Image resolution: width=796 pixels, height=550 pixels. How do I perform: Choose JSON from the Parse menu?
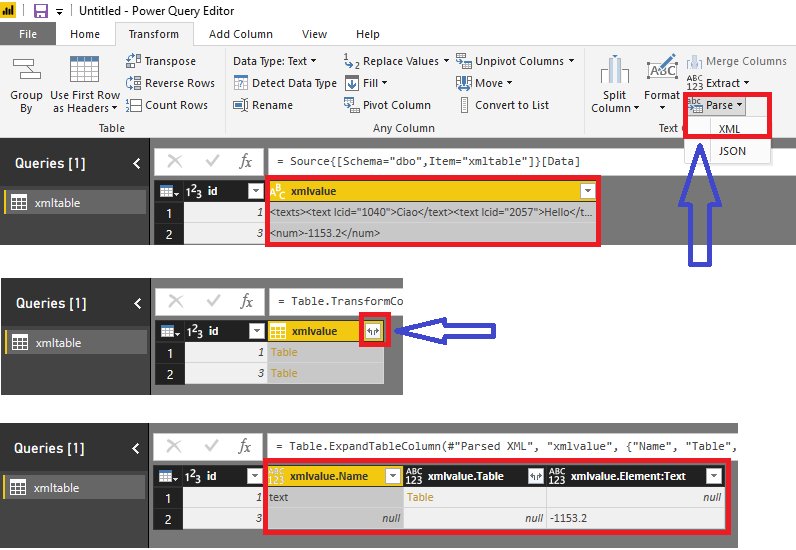tap(732, 151)
